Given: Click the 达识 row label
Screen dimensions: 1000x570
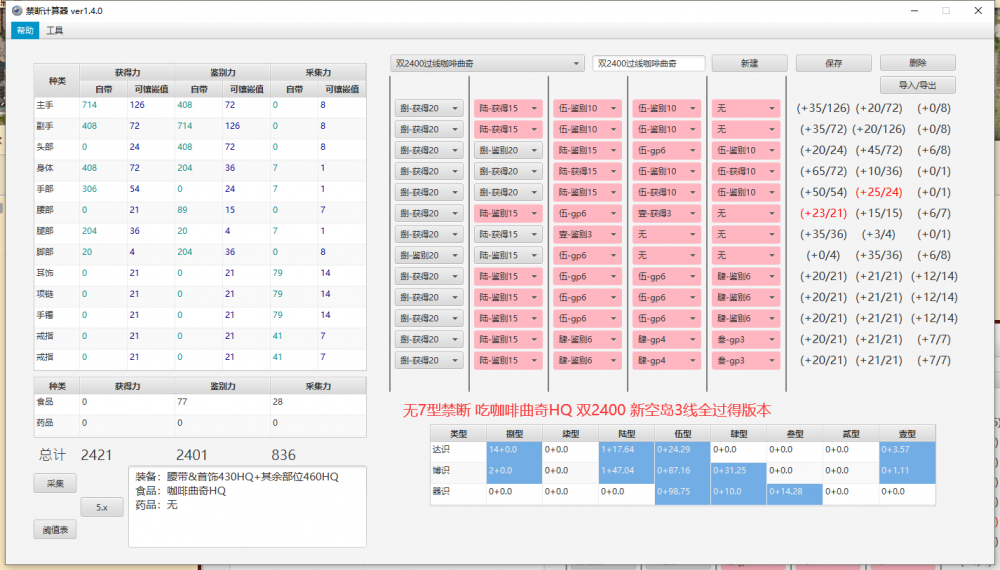Looking at the screenshot, I should (441, 449).
